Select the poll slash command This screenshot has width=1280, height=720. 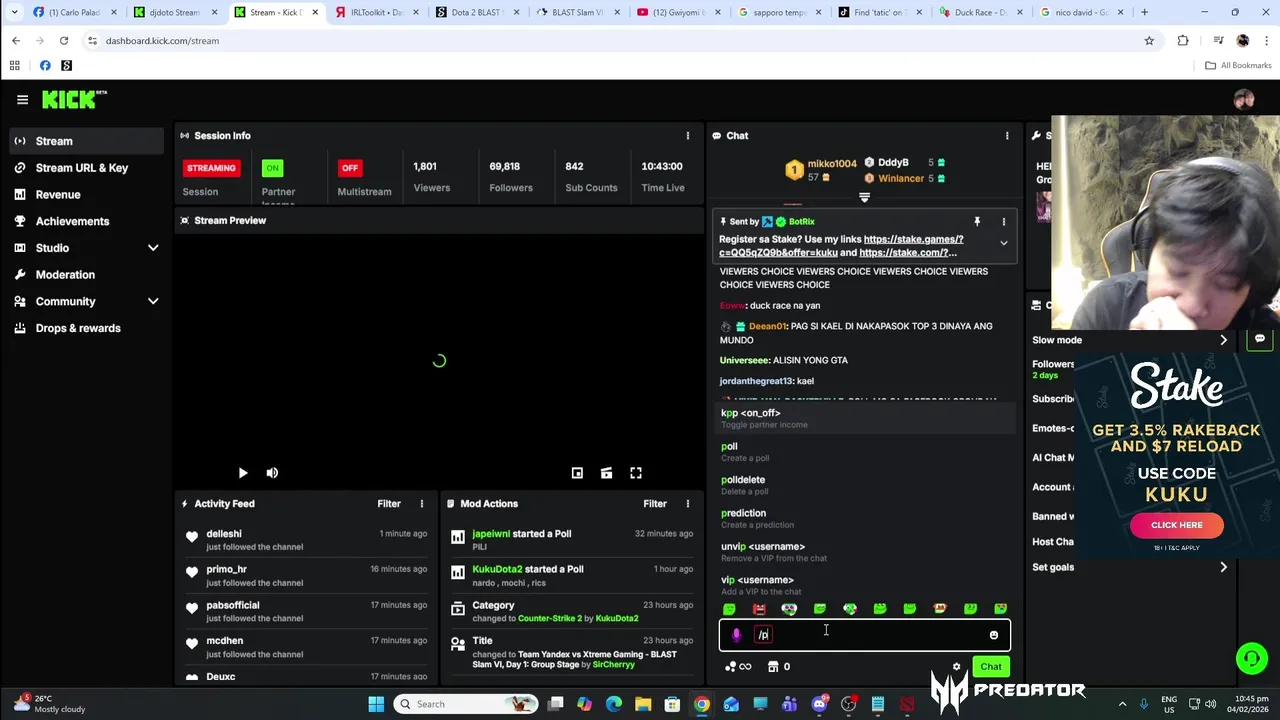[865, 451]
